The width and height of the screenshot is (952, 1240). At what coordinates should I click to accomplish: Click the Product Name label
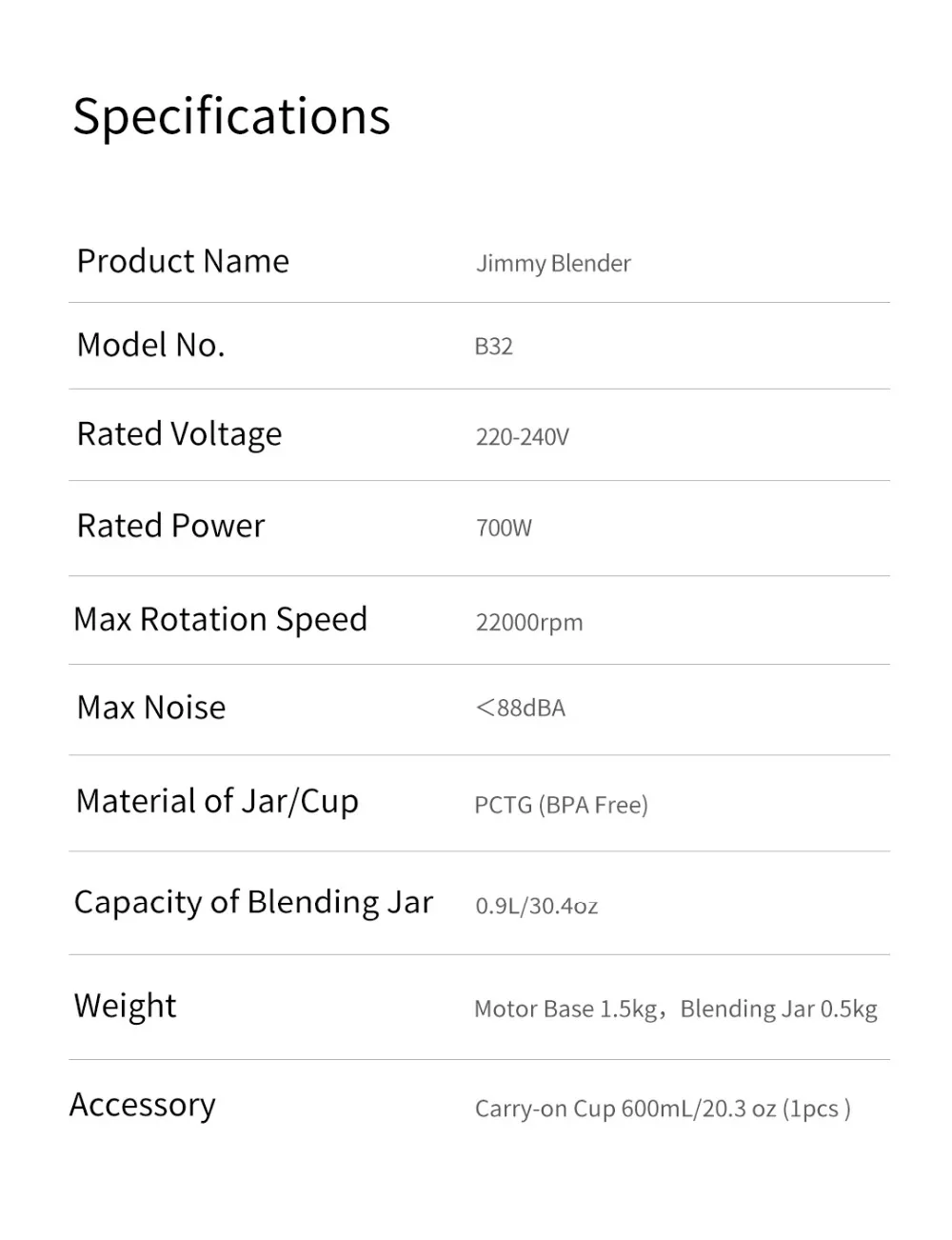click(x=183, y=261)
